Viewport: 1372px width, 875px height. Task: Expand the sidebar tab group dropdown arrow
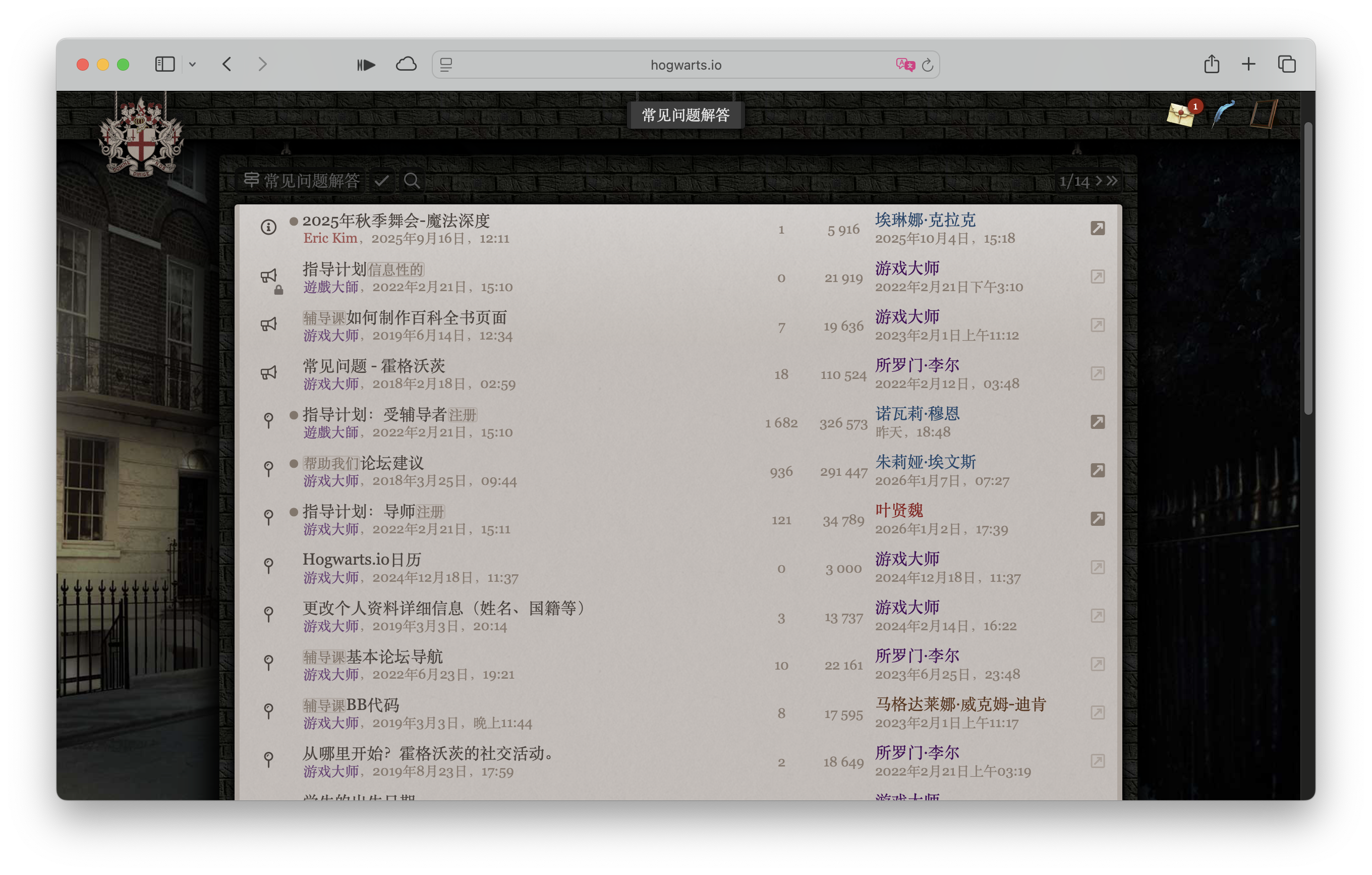click(x=193, y=65)
